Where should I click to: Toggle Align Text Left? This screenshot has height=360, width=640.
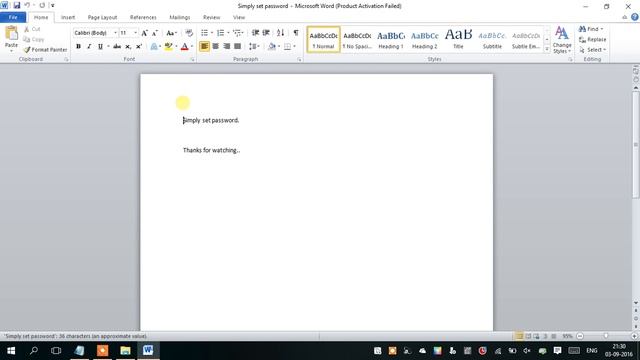(x=204, y=47)
